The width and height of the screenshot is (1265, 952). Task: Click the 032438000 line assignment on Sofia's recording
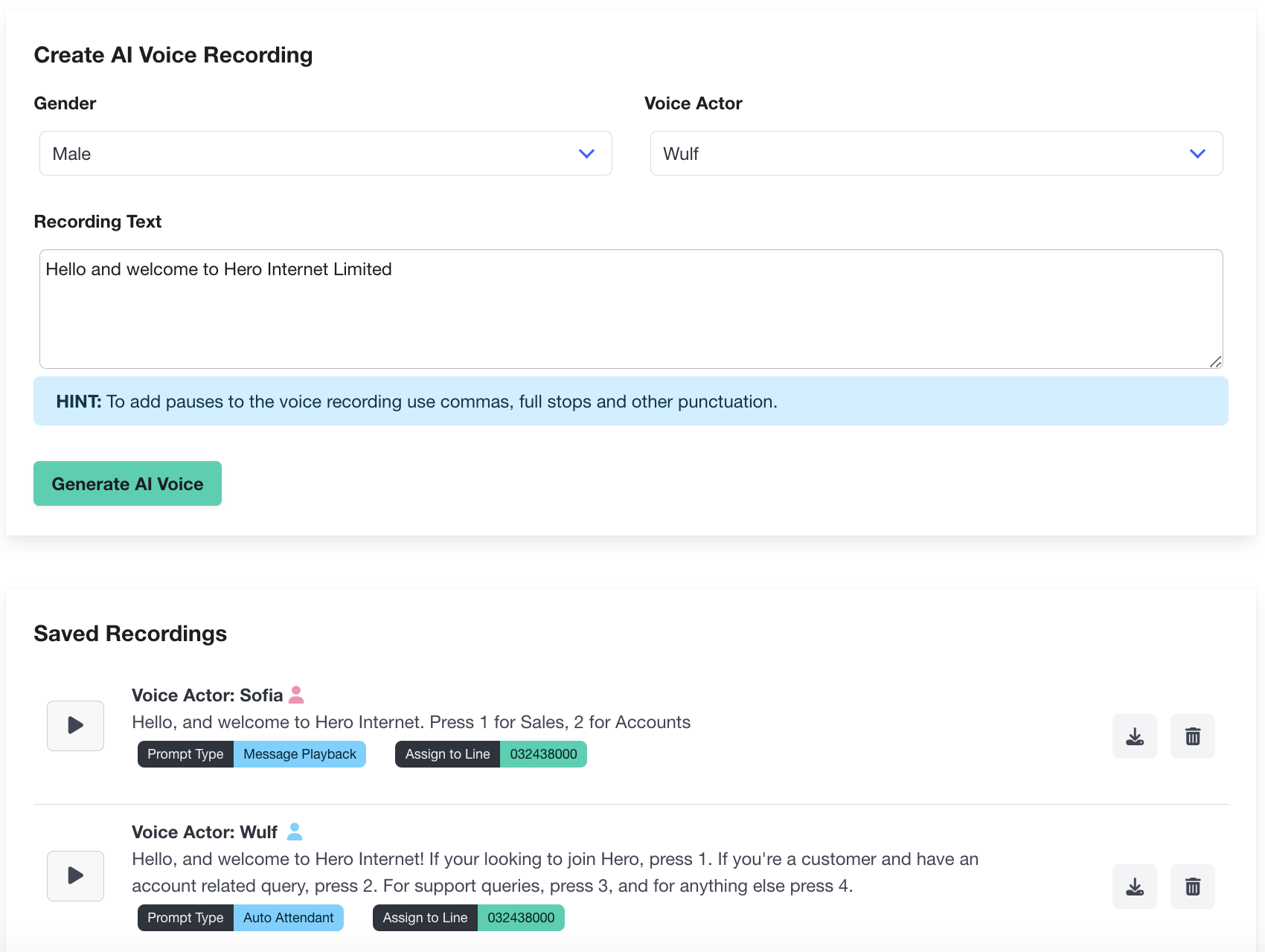543,753
